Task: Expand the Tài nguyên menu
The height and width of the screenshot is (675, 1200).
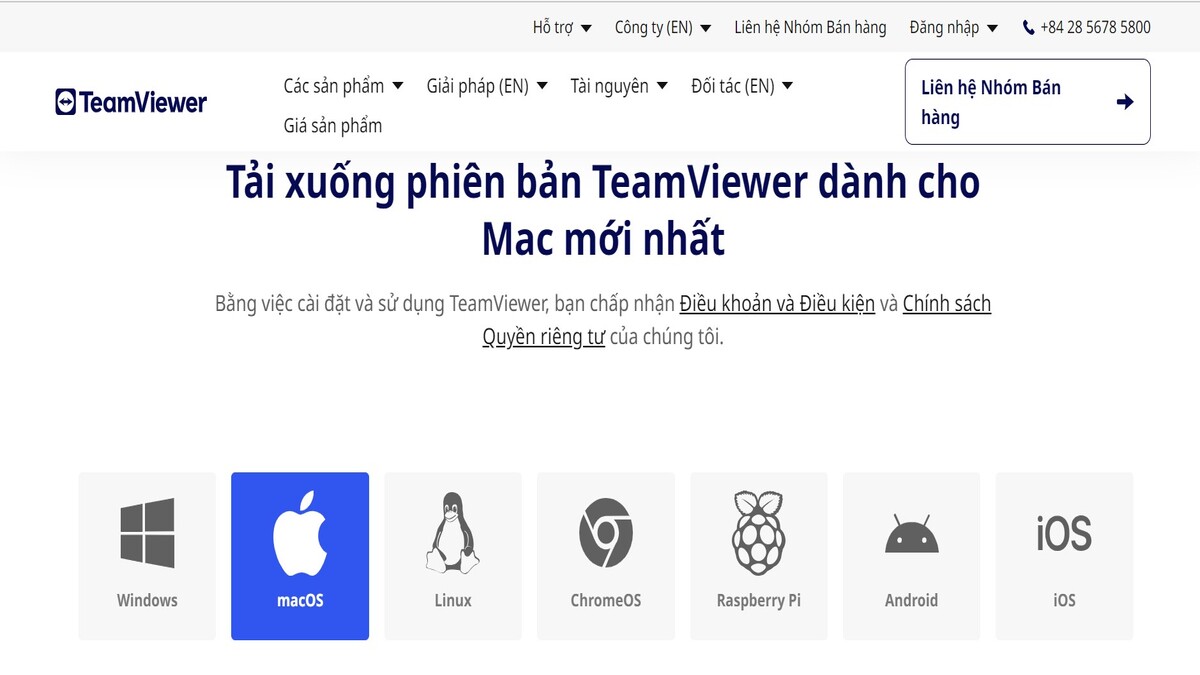Action: [619, 86]
